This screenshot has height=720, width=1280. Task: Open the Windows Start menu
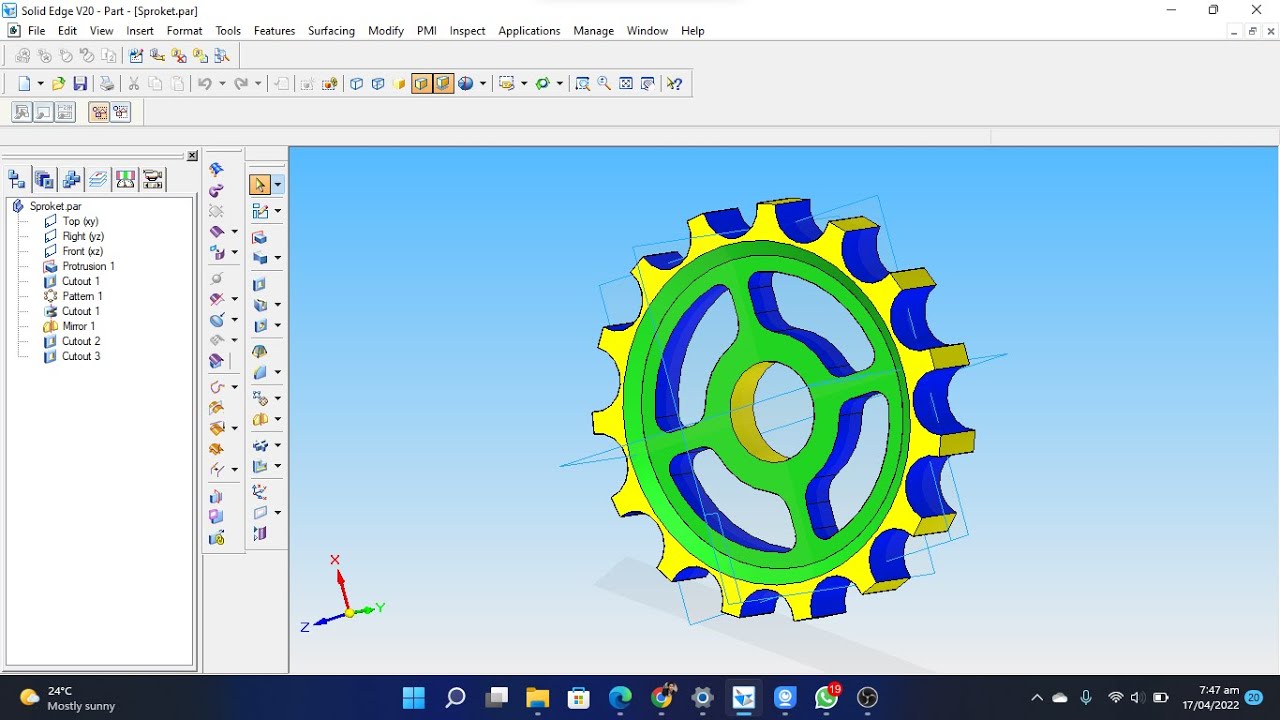tap(413, 697)
